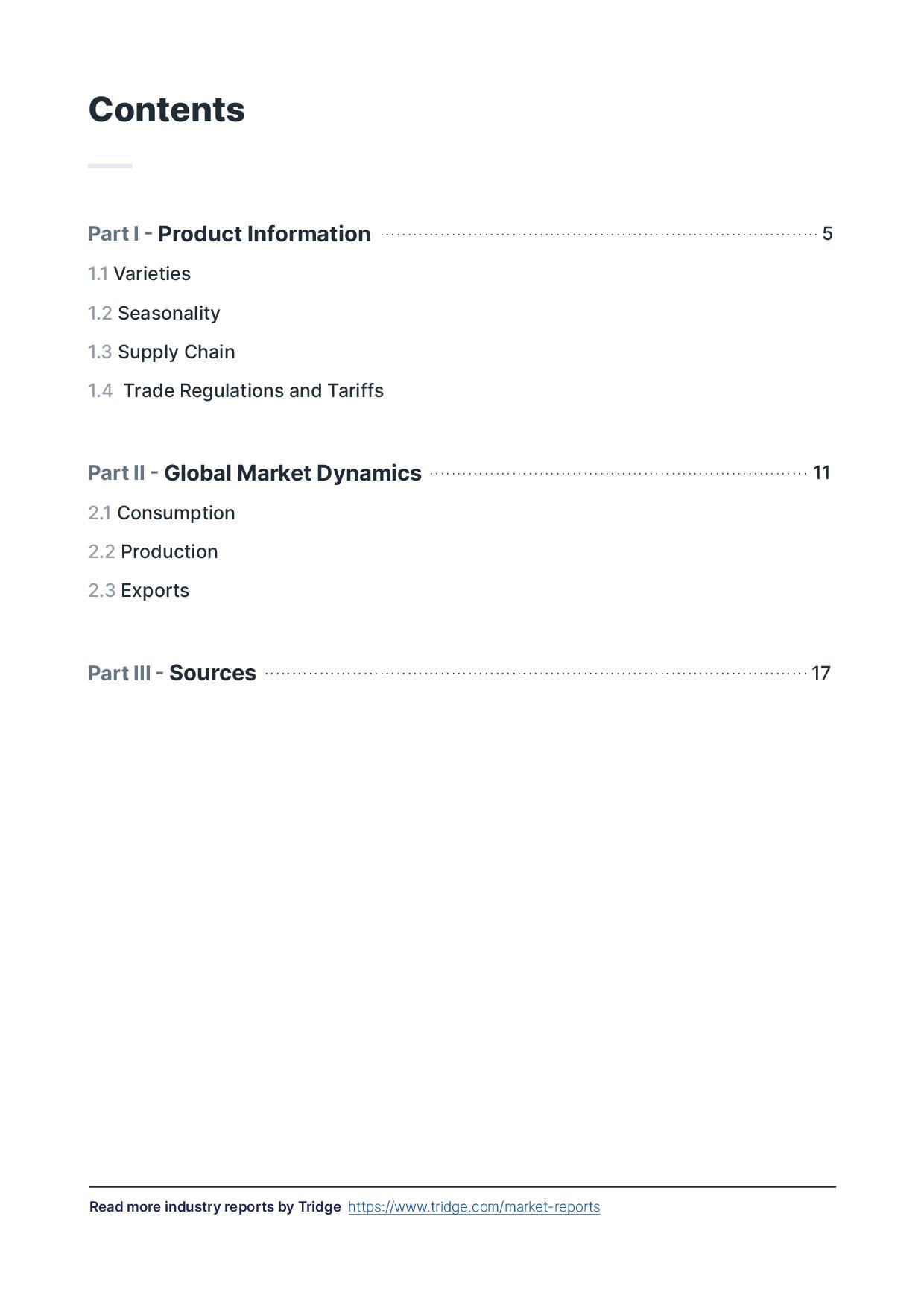Image resolution: width=924 pixels, height=1307 pixels.
Task: Click page number 17 for Sources
Action: pos(820,674)
